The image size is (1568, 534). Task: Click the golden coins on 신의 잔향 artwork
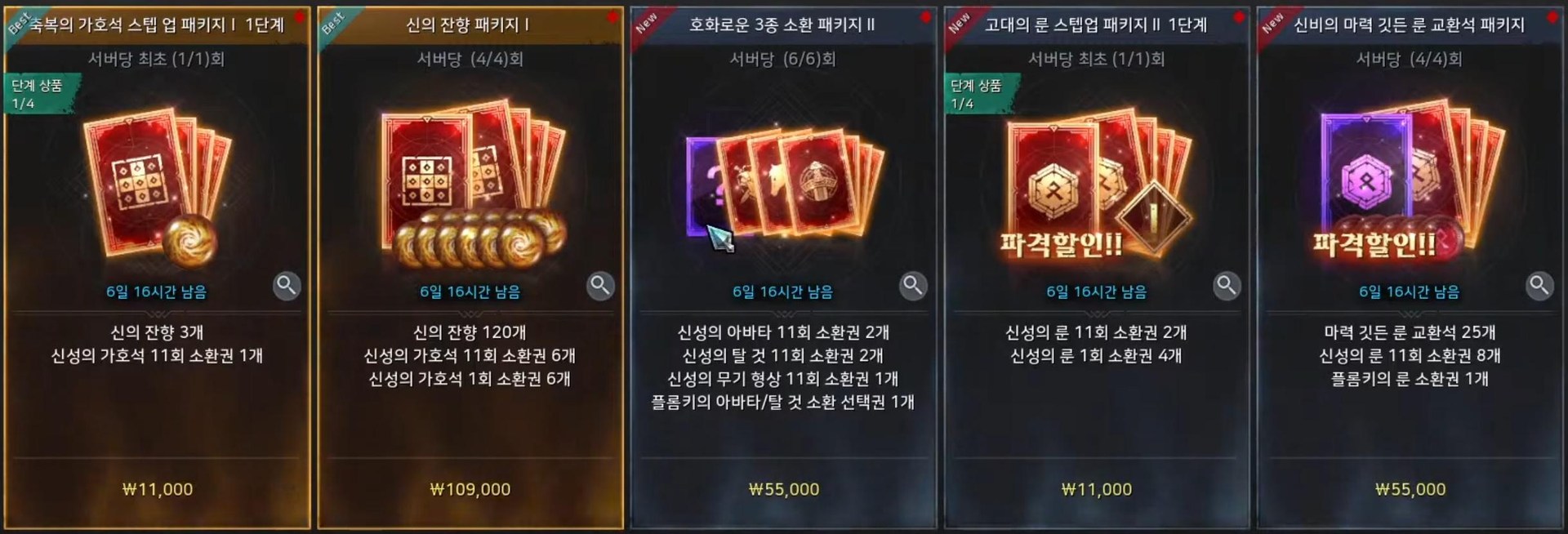[478, 239]
